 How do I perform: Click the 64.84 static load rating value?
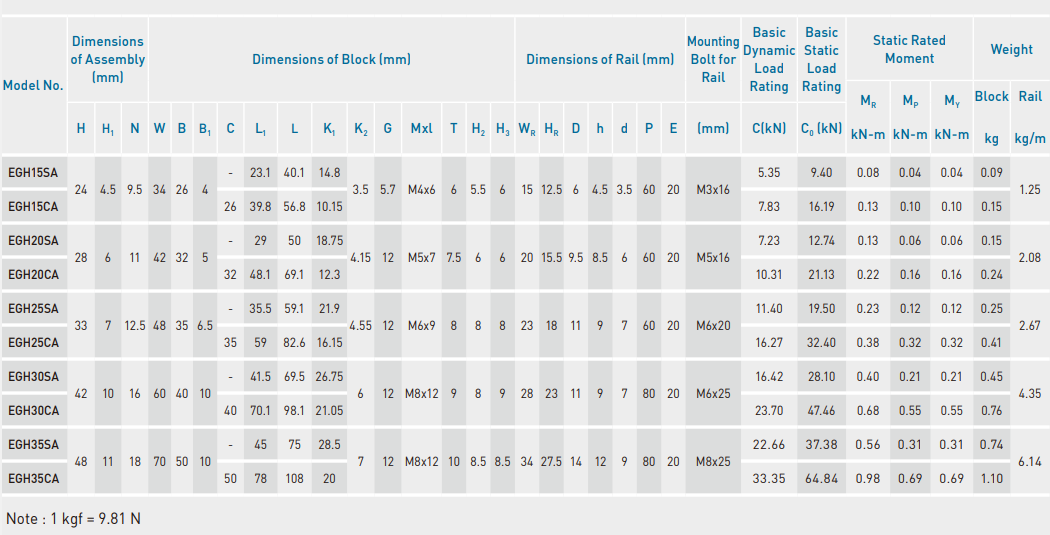coord(821,479)
